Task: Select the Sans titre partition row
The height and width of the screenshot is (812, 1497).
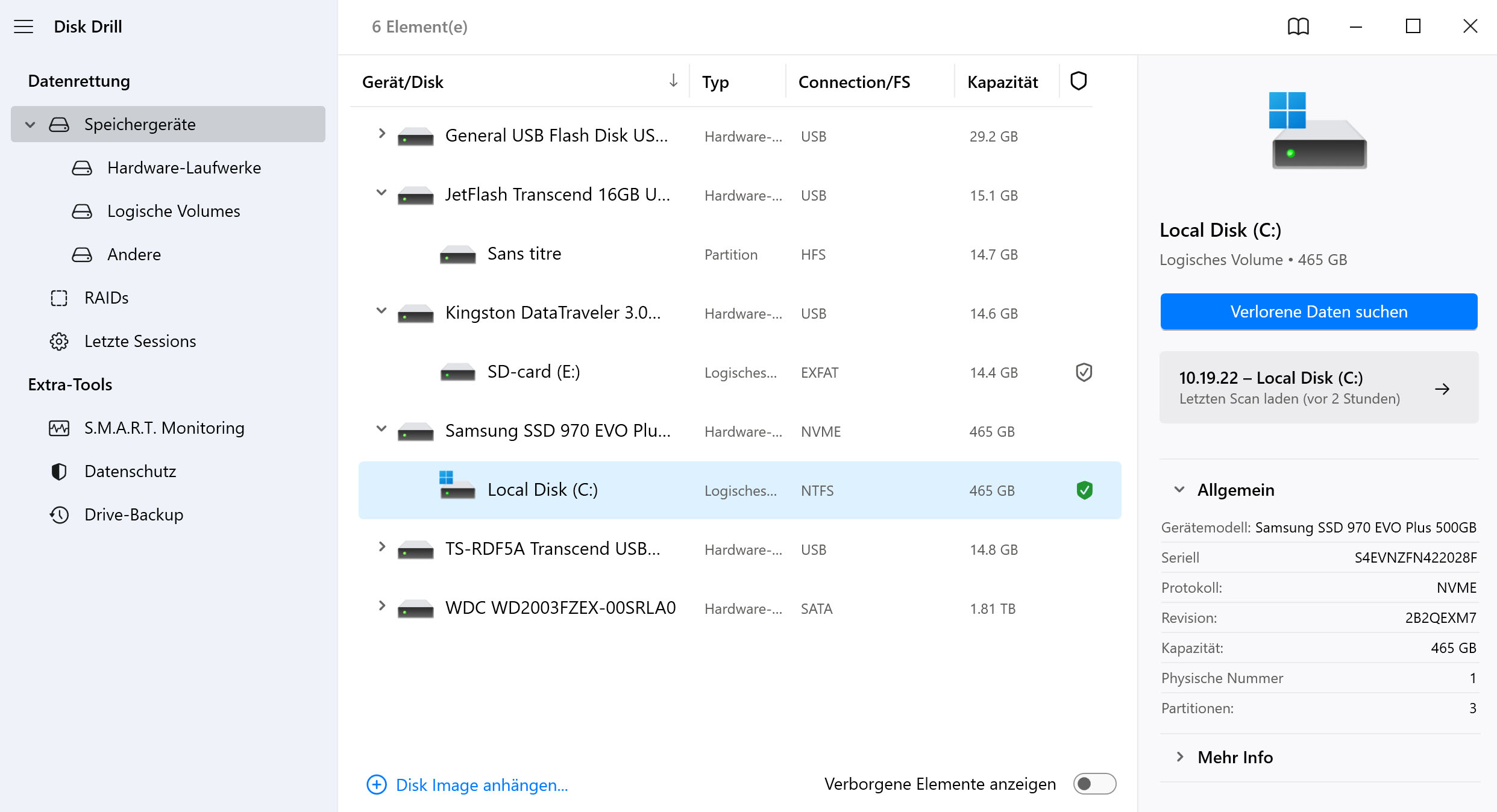Action: 739,254
